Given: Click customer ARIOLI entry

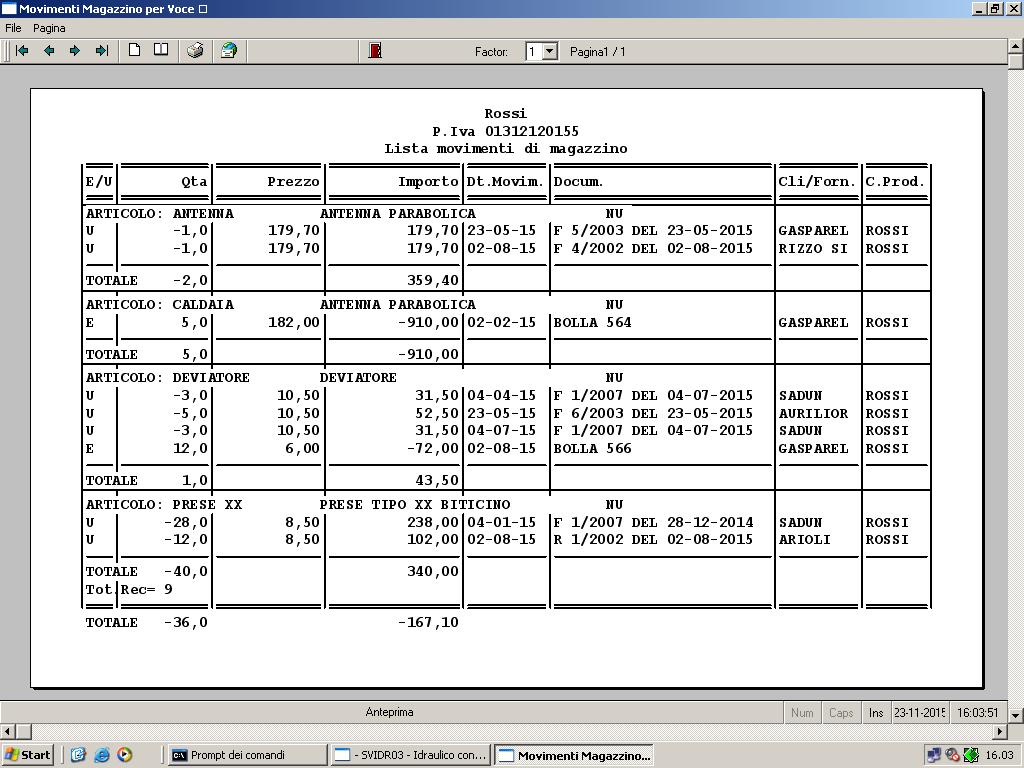Looking at the screenshot, I should 805,539.
